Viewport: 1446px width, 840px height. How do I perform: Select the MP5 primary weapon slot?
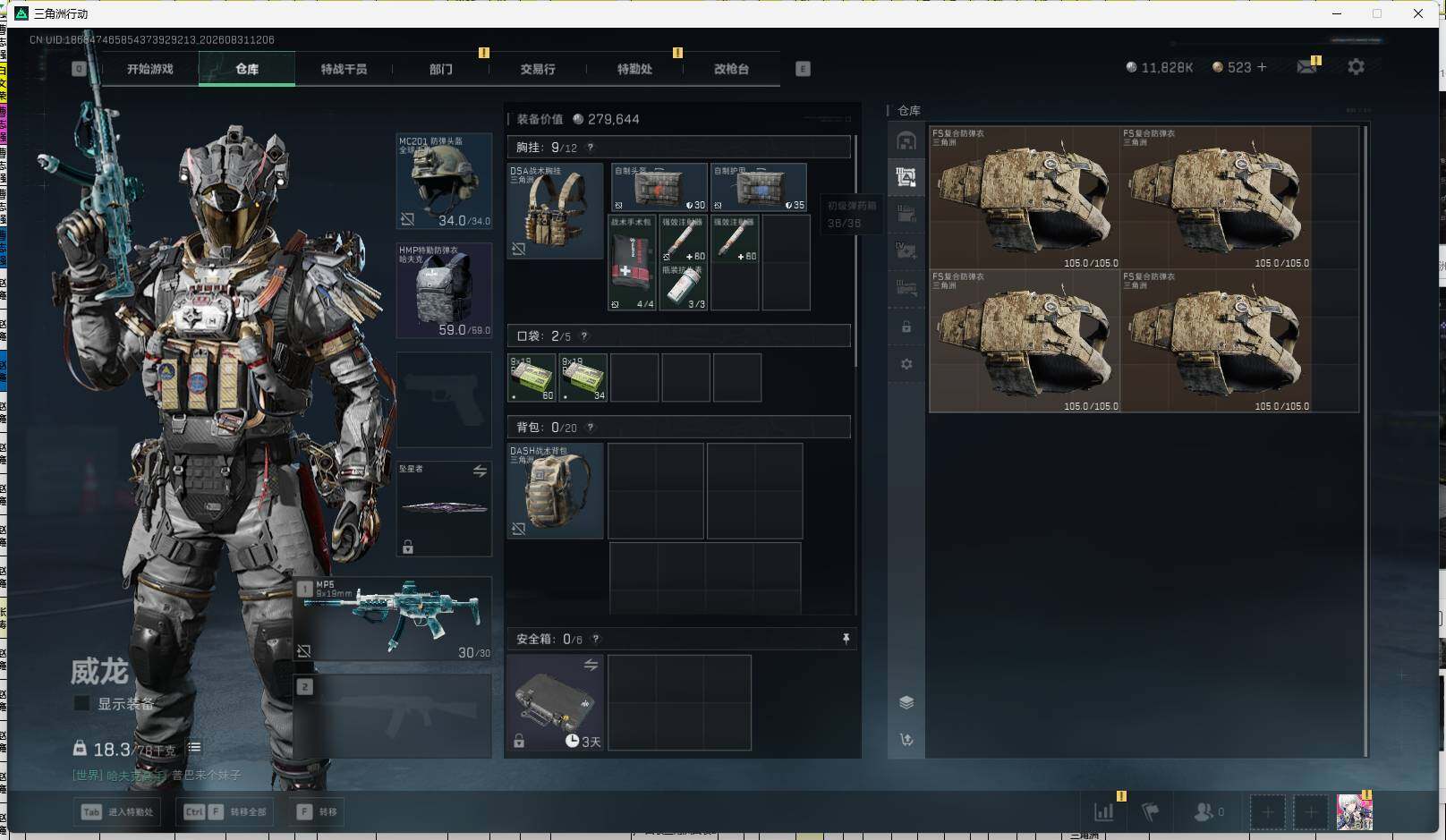click(x=394, y=619)
